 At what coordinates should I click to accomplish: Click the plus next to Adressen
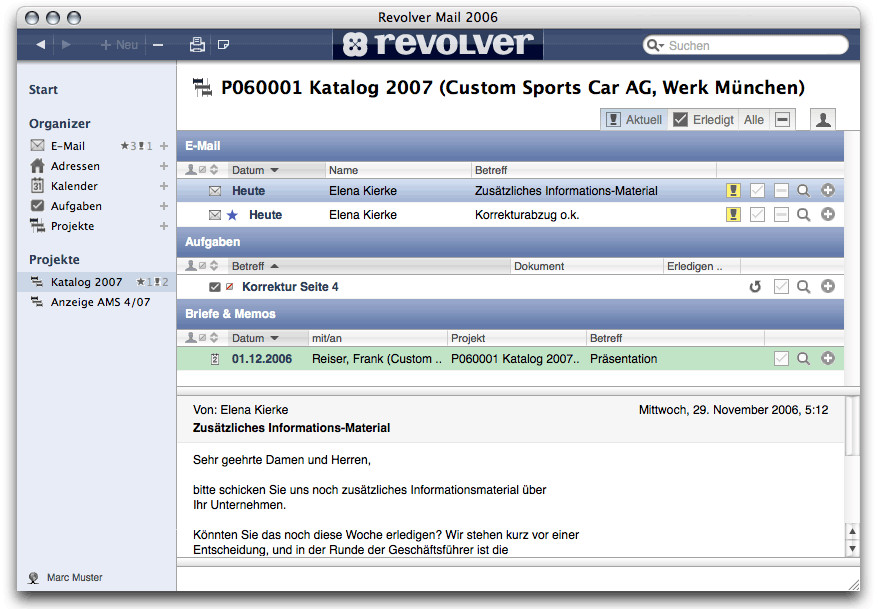coord(164,166)
